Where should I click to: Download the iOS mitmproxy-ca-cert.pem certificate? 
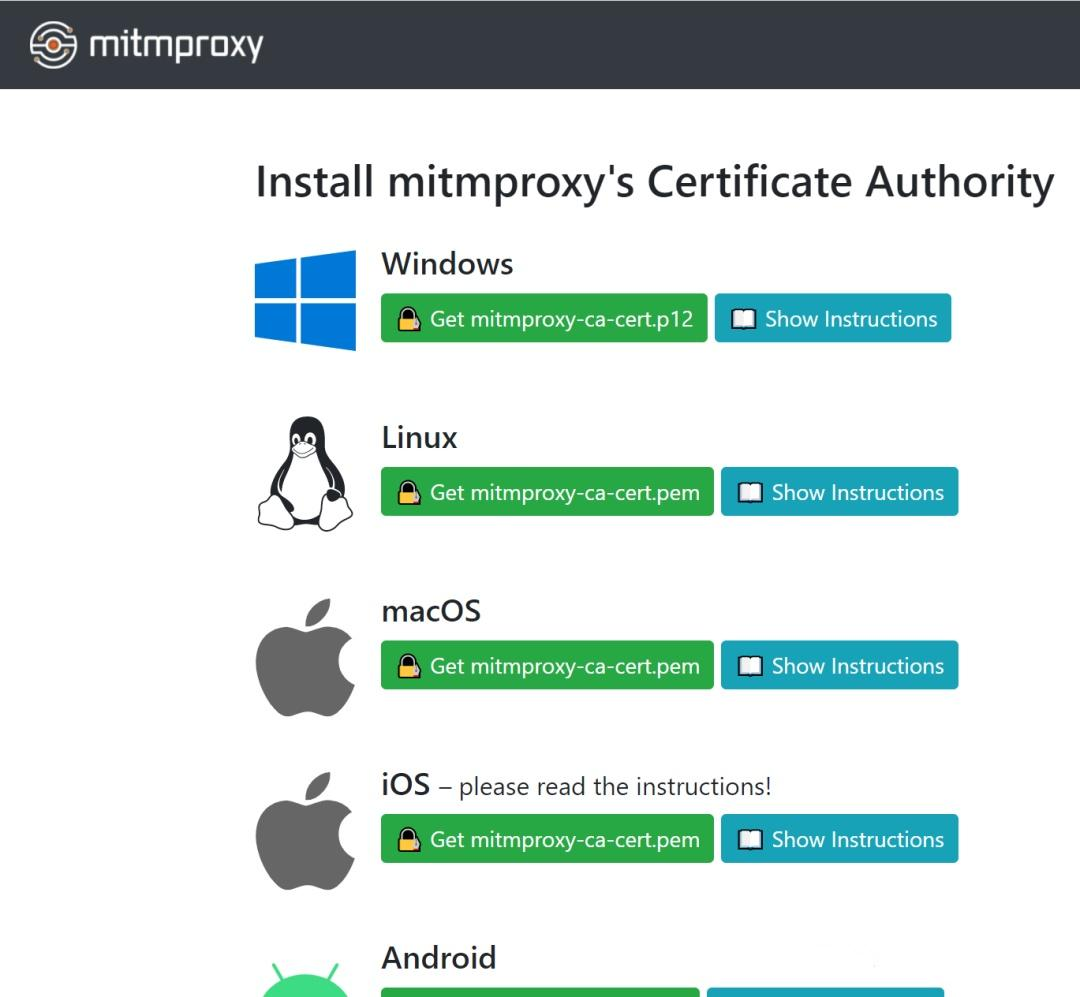(x=546, y=839)
